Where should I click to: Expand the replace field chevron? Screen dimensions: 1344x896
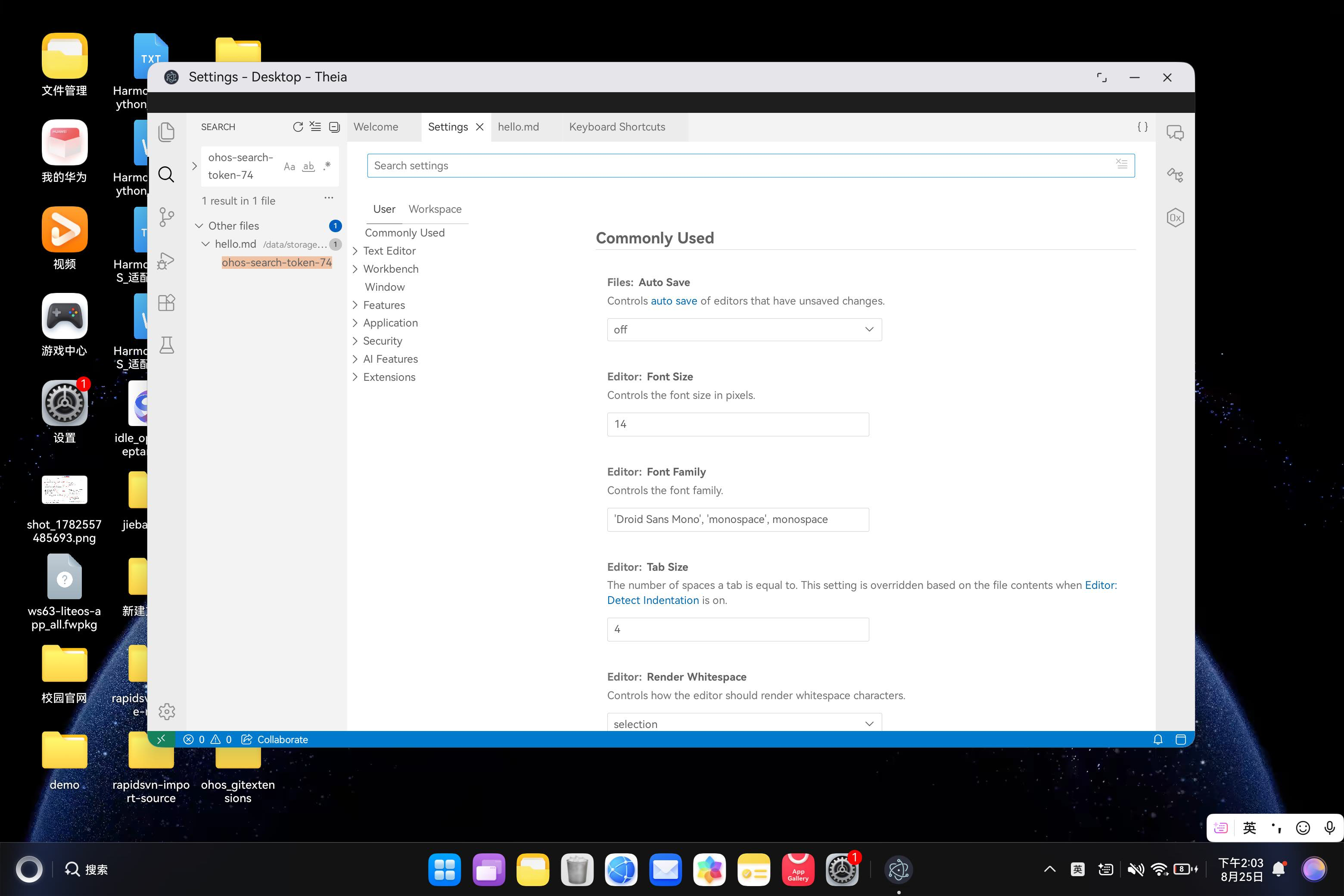194,166
